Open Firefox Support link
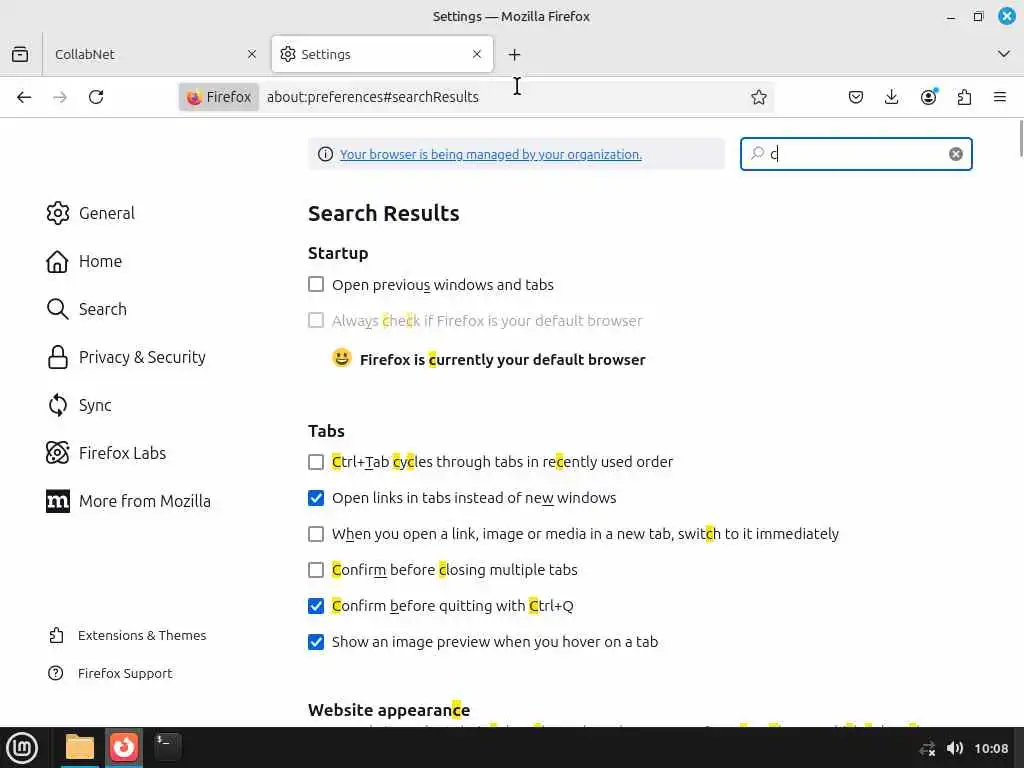The image size is (1024, 768). pos(111,673)
